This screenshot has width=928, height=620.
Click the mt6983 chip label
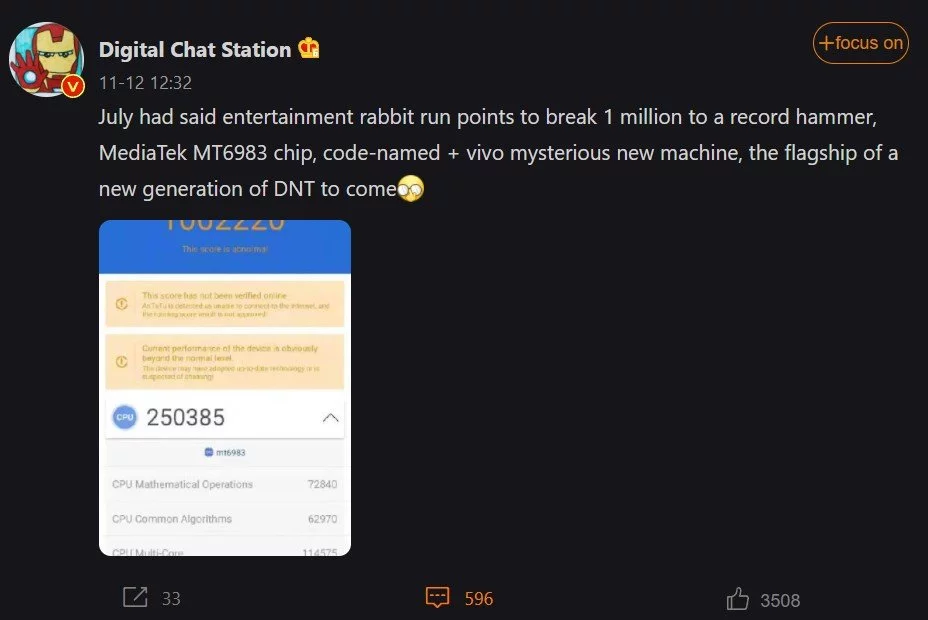[x=225, y=452]
